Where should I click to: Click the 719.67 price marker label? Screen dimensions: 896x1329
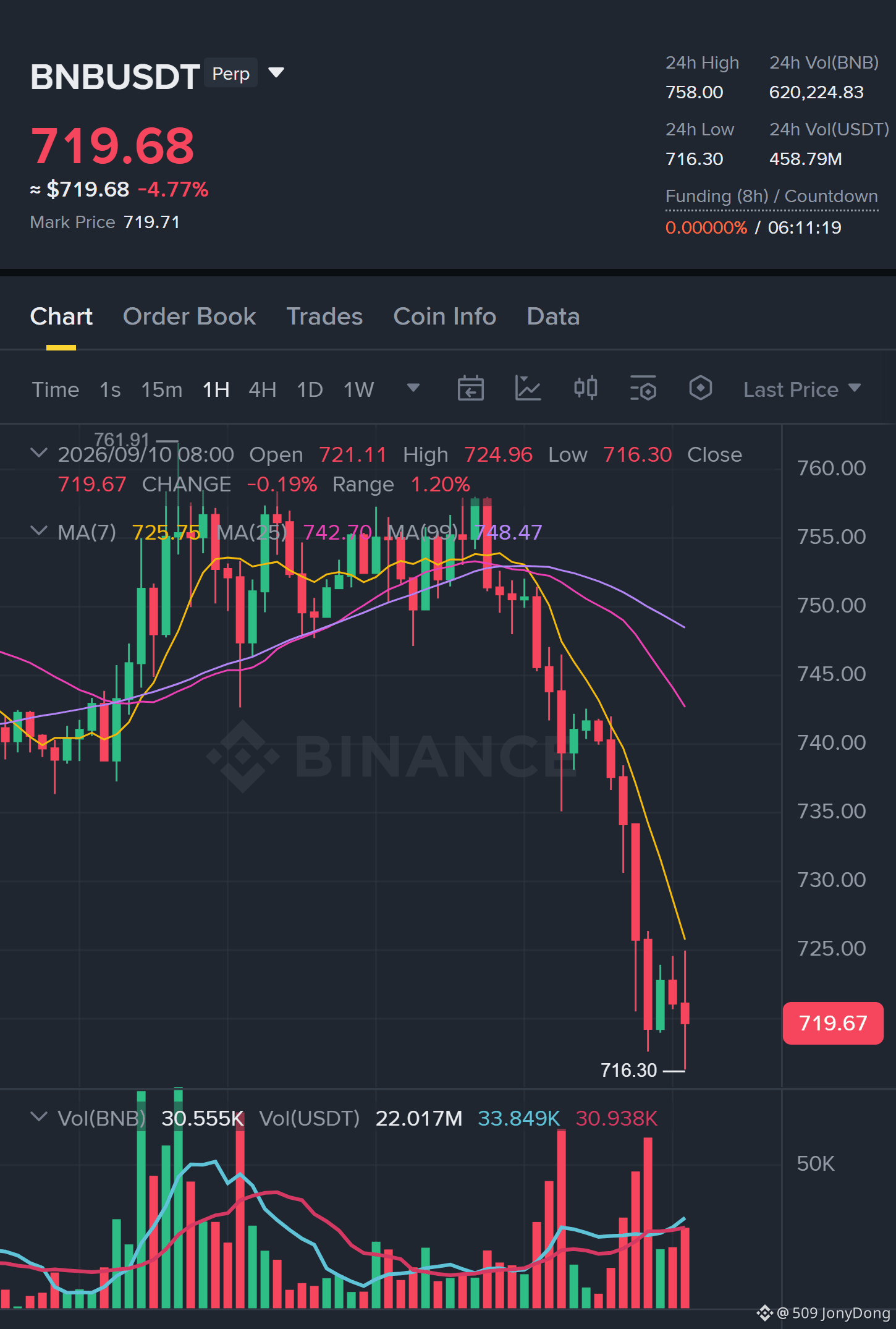point(832,1023)
